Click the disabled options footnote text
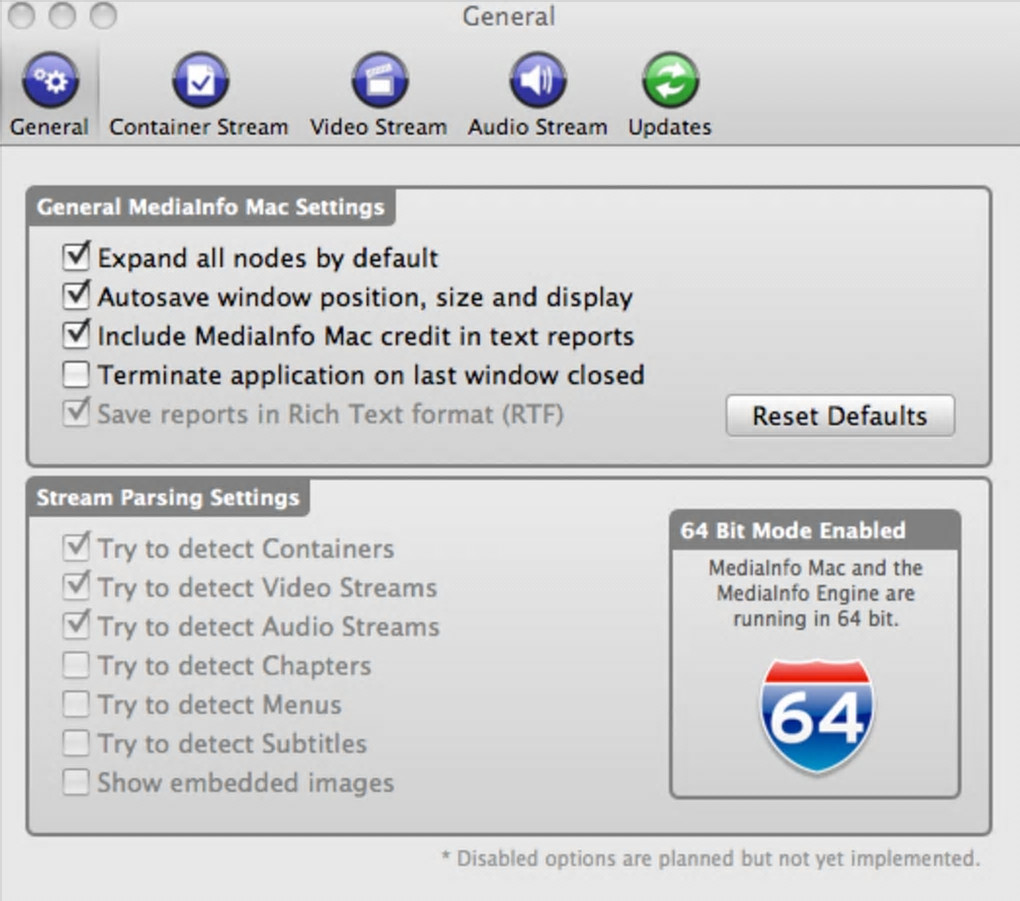Viewport: 1020px width, 901px height. point(710,859)
